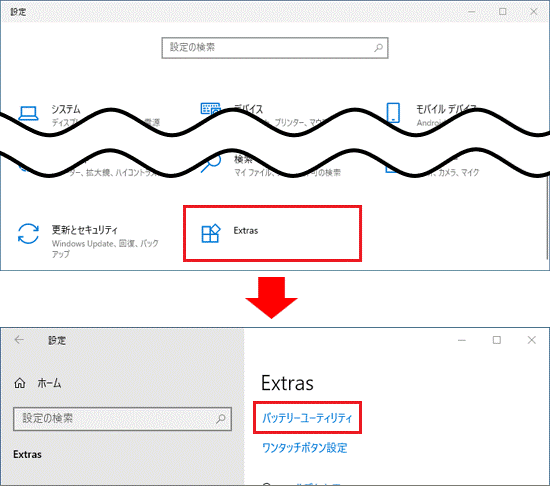This screenshot has height=486, width=550.
Task: Open the Extras settings category
Action: (x=272, y=234)
